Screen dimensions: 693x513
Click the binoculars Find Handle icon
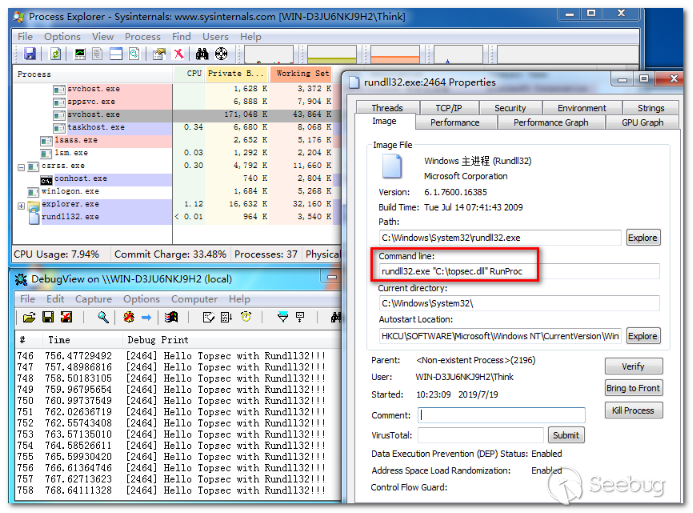[x=201, y=53]
